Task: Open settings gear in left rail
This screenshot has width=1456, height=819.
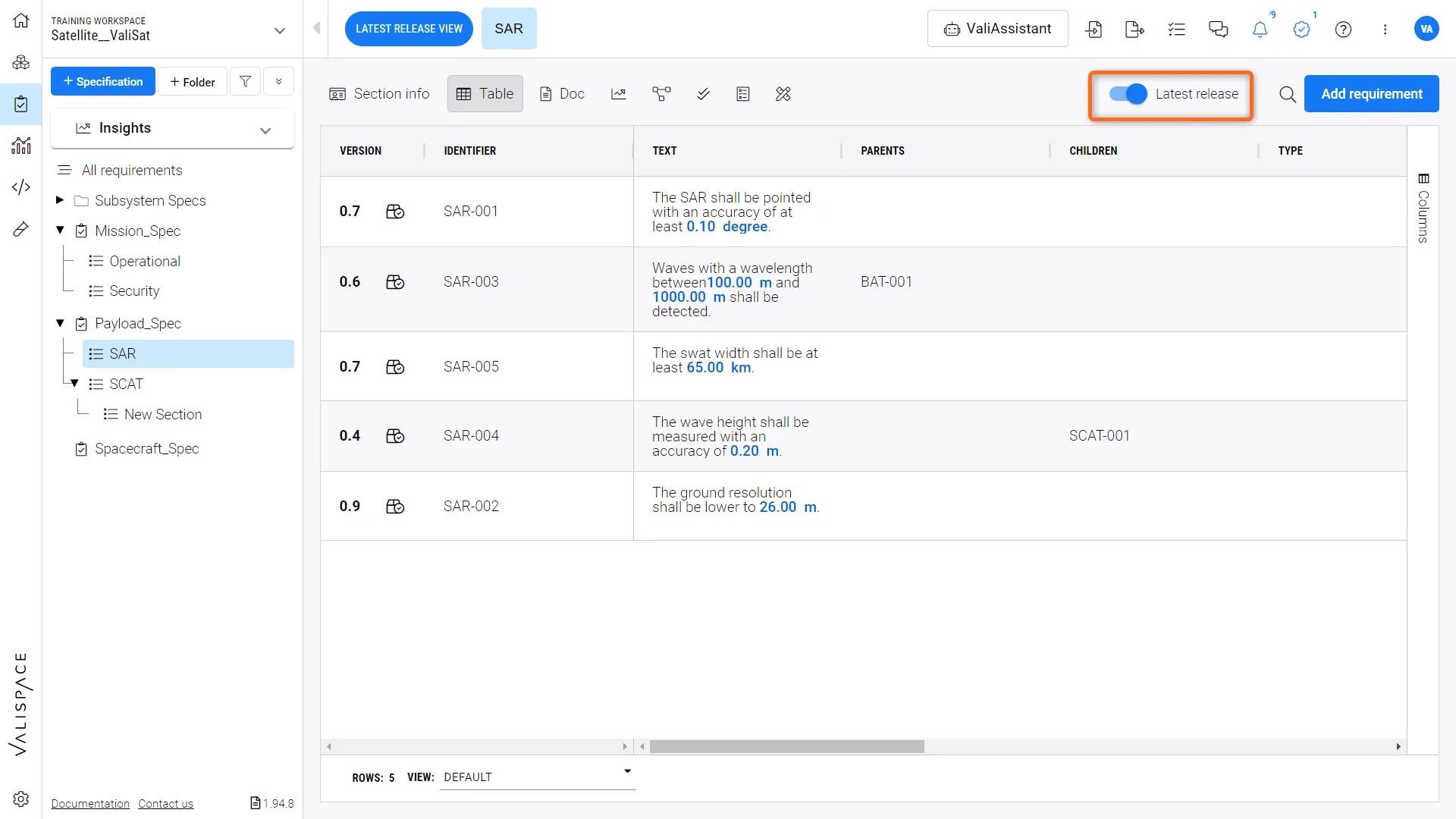Action: (21, 799)
